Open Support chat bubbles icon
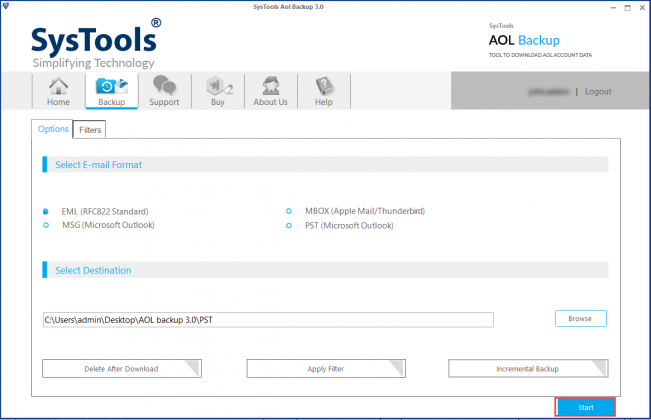 click(x=164, y=90)
